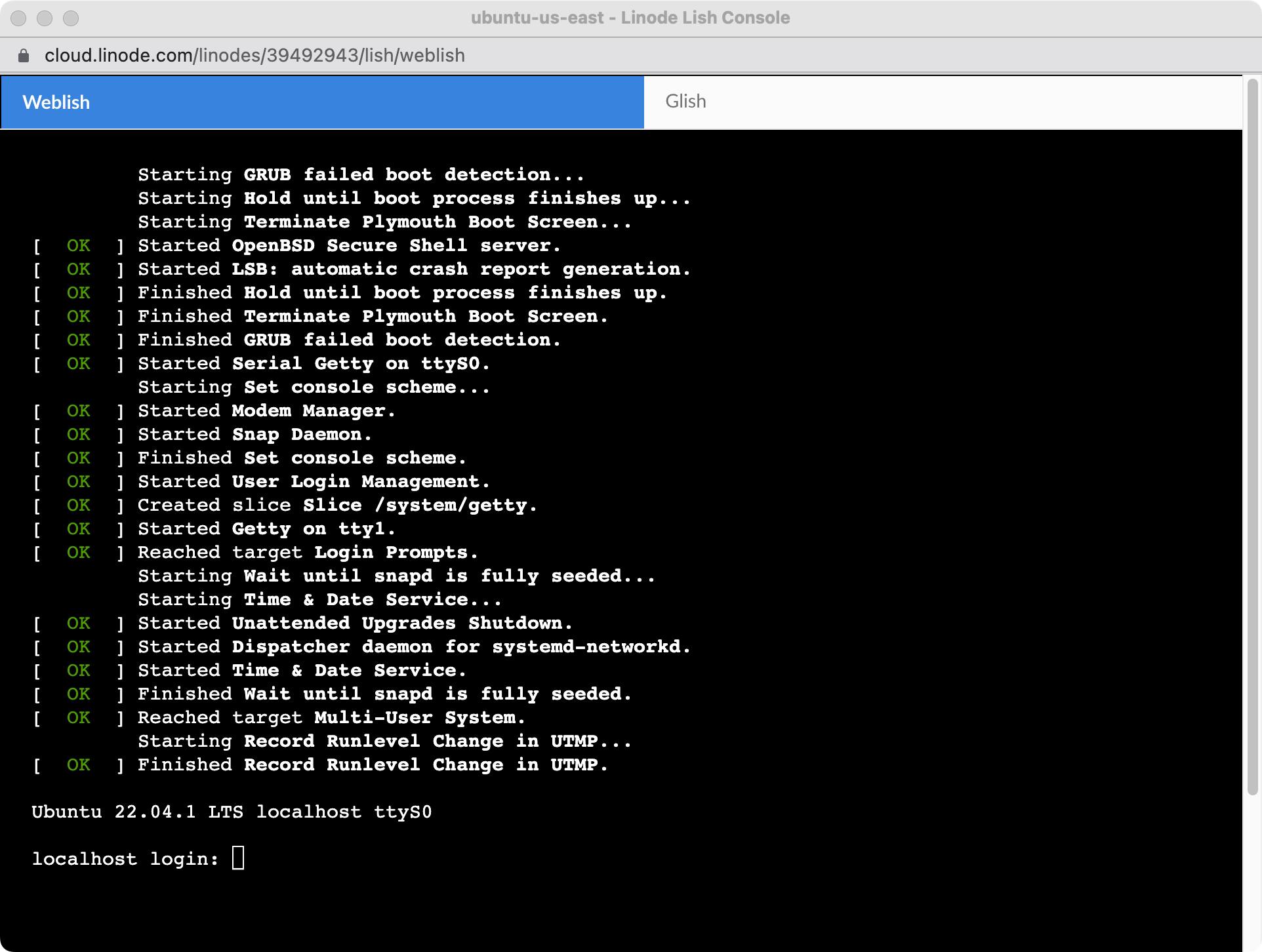Click the terminal cursor at the login prompt

coord(237,857)
